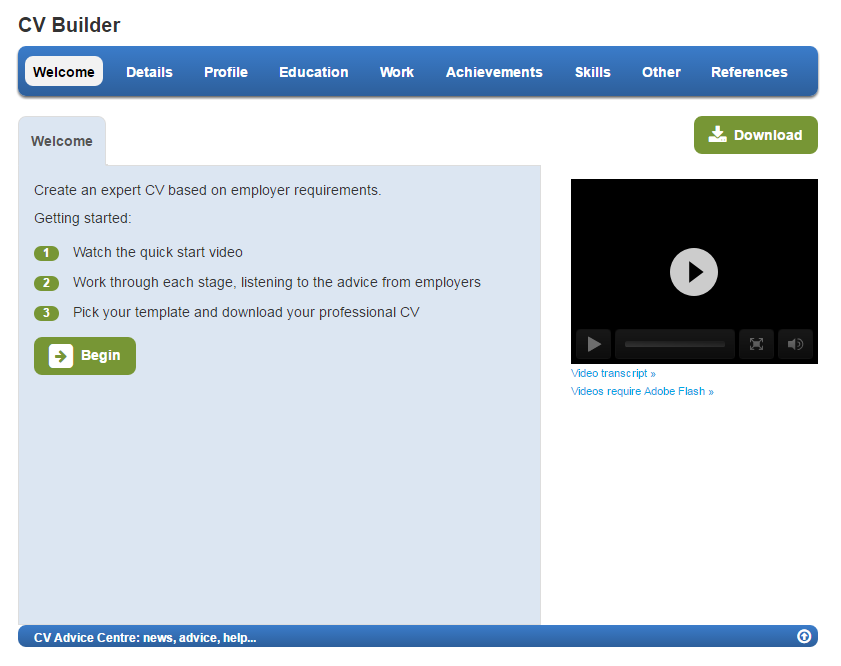Click the 'Getting started:' text
841x666 pixels.
click(x=83, y=218)
